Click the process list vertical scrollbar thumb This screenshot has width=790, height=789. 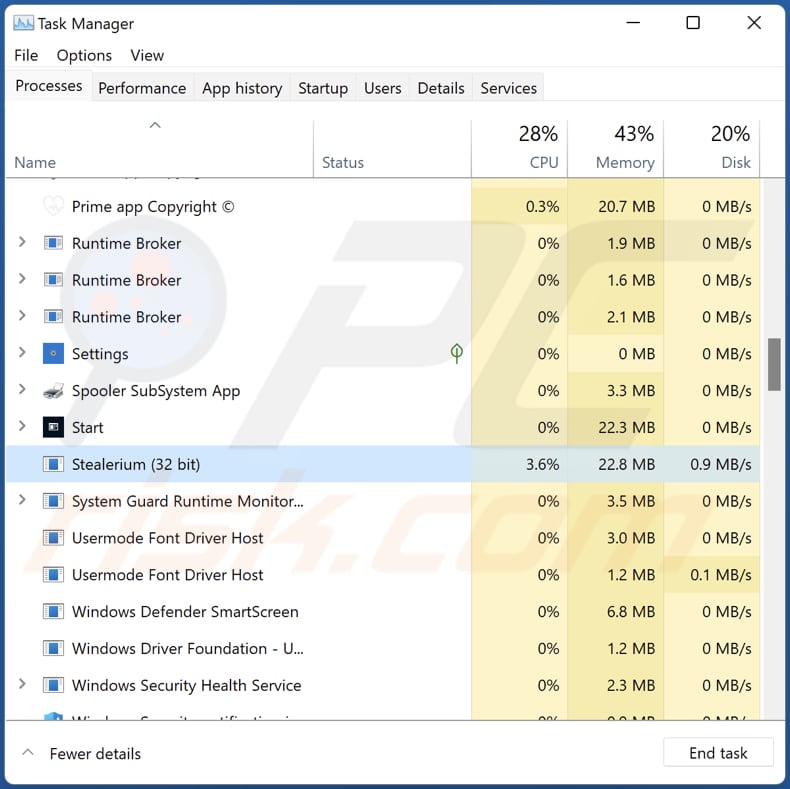(774, 364)
